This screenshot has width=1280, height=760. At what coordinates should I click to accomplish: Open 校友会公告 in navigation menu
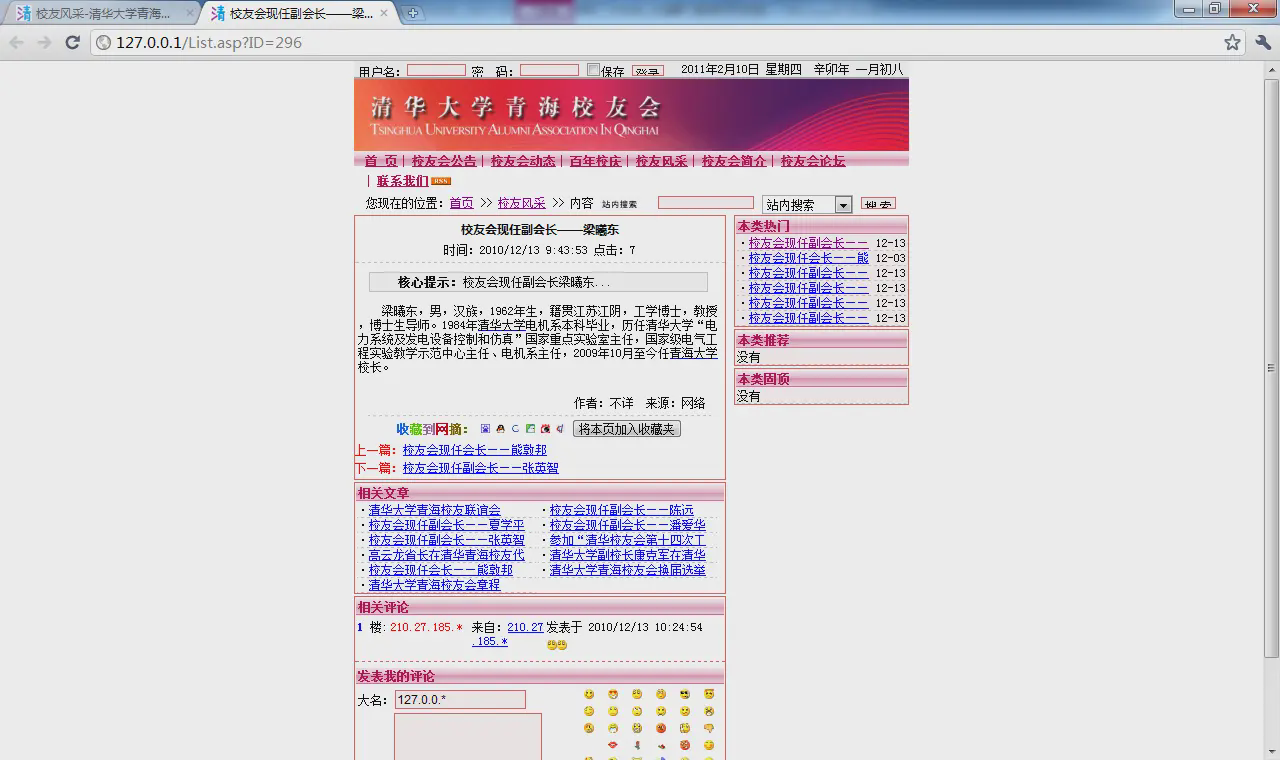click(444, 161)
